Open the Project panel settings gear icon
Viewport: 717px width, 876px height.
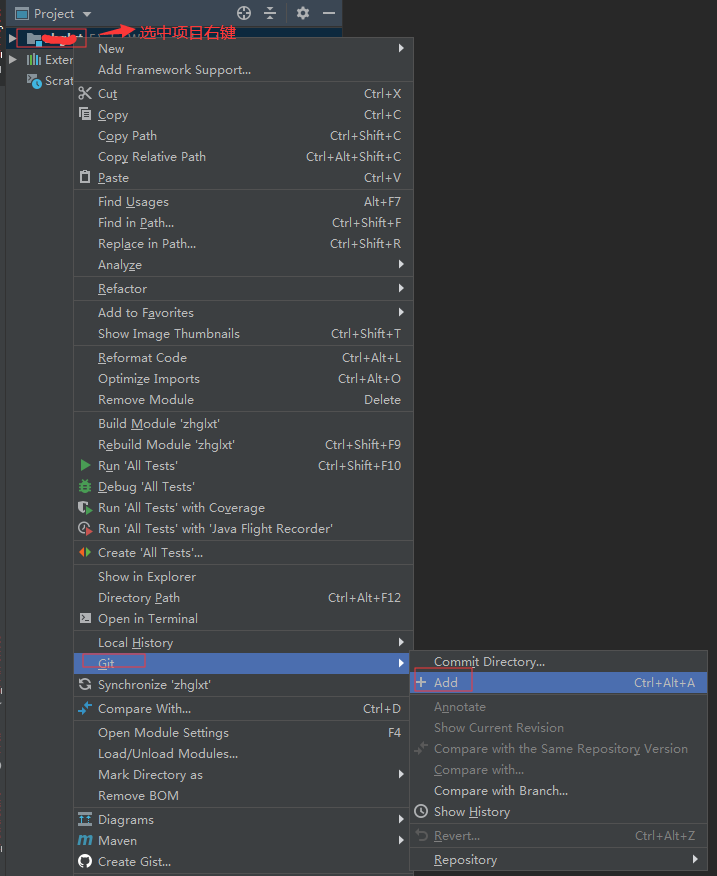[x=302, y=15]
